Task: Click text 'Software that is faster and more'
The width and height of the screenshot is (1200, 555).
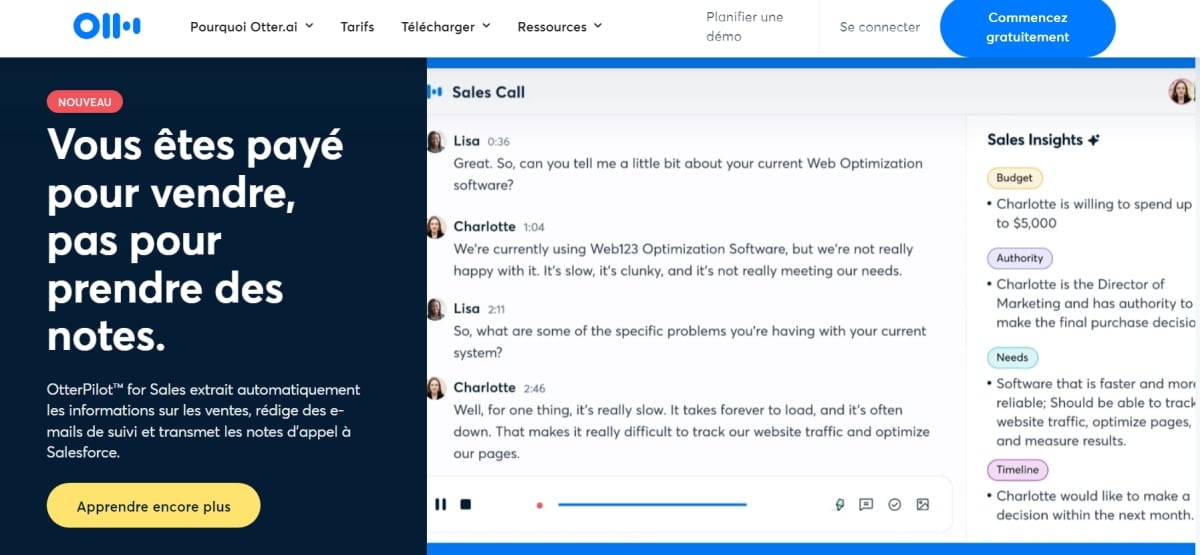Action: (1096, 383)
